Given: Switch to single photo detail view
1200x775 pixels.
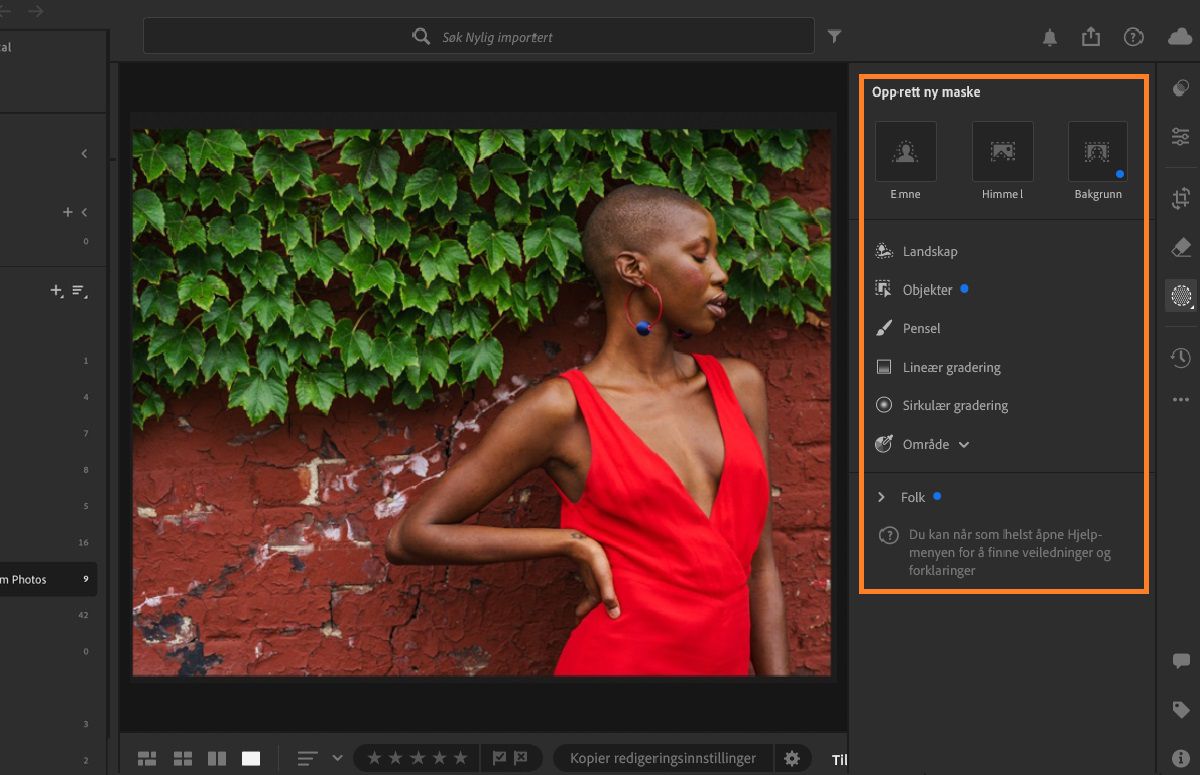Looking at the screenshot, I should coord(251,757).
